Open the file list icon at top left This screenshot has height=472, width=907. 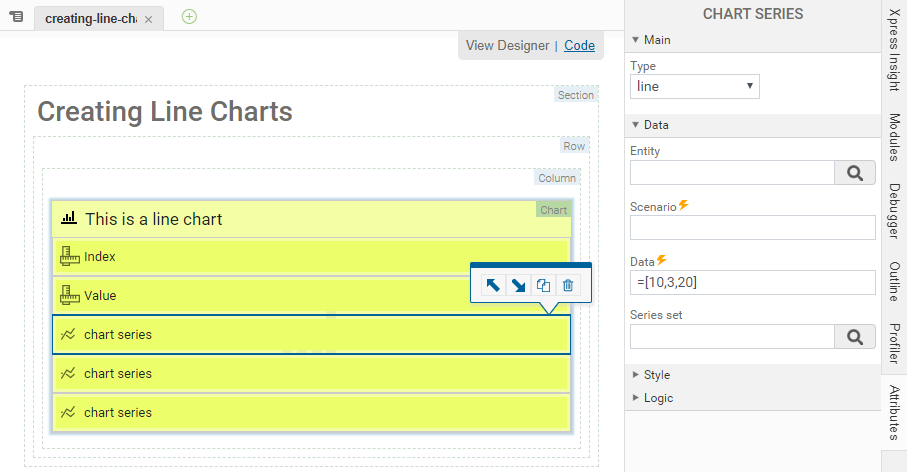pos(16,18)
